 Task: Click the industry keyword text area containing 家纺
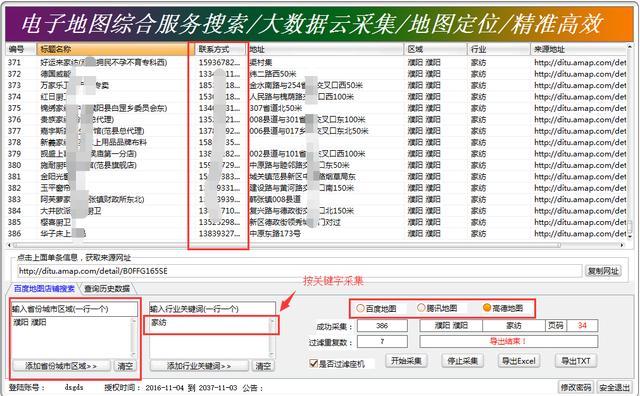pyautogui.click(x=209, y=337)
